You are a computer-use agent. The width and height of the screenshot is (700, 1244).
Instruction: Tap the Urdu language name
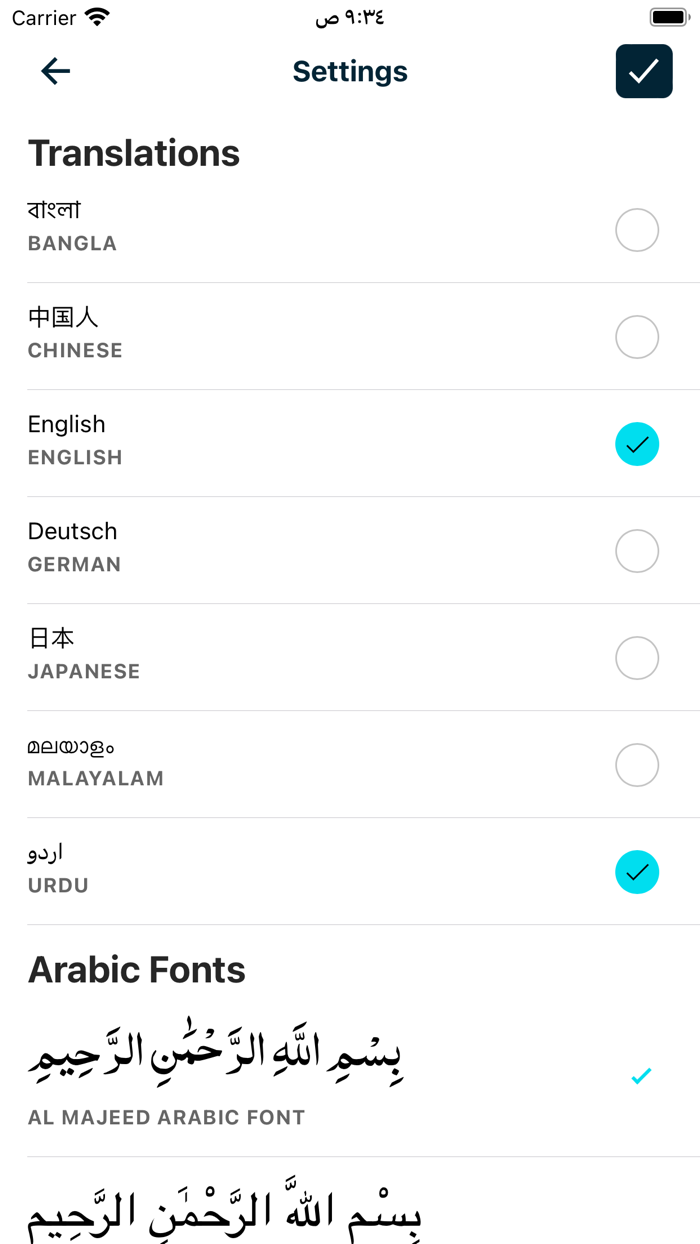click(x=45, y=852)
